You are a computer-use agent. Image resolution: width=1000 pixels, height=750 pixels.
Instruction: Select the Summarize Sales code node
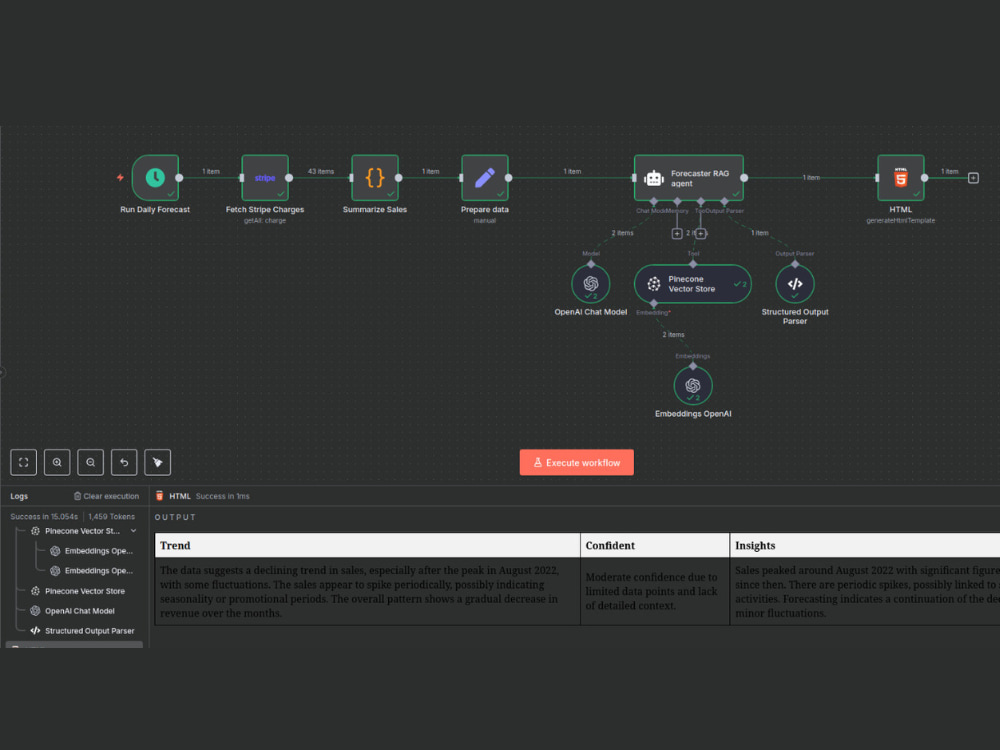click(x=375, y=177)
